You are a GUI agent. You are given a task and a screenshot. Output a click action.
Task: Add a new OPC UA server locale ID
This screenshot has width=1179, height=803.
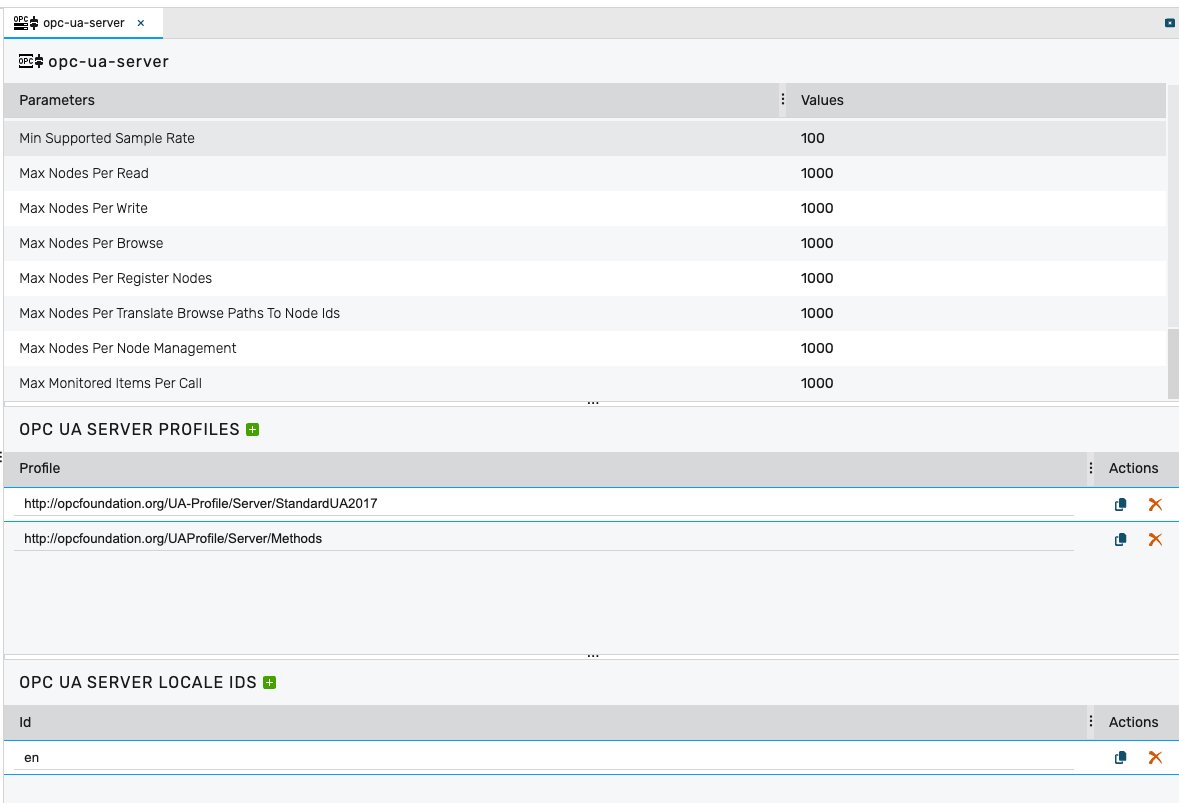coord(269,683)
